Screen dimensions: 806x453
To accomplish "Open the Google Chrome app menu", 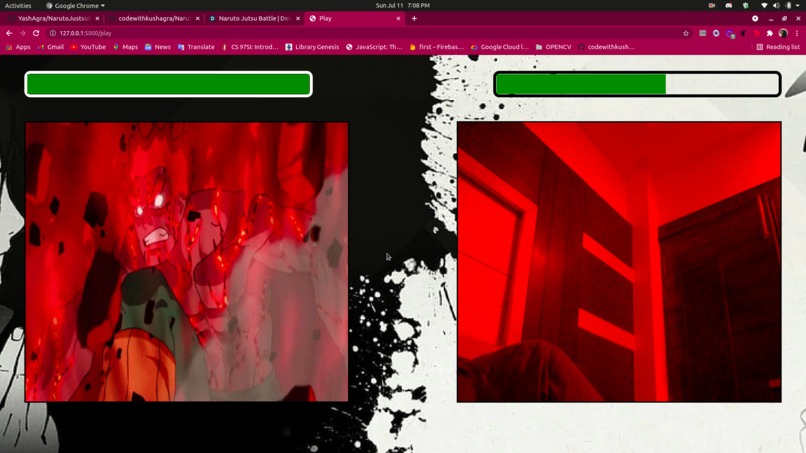I will (75, 5).
